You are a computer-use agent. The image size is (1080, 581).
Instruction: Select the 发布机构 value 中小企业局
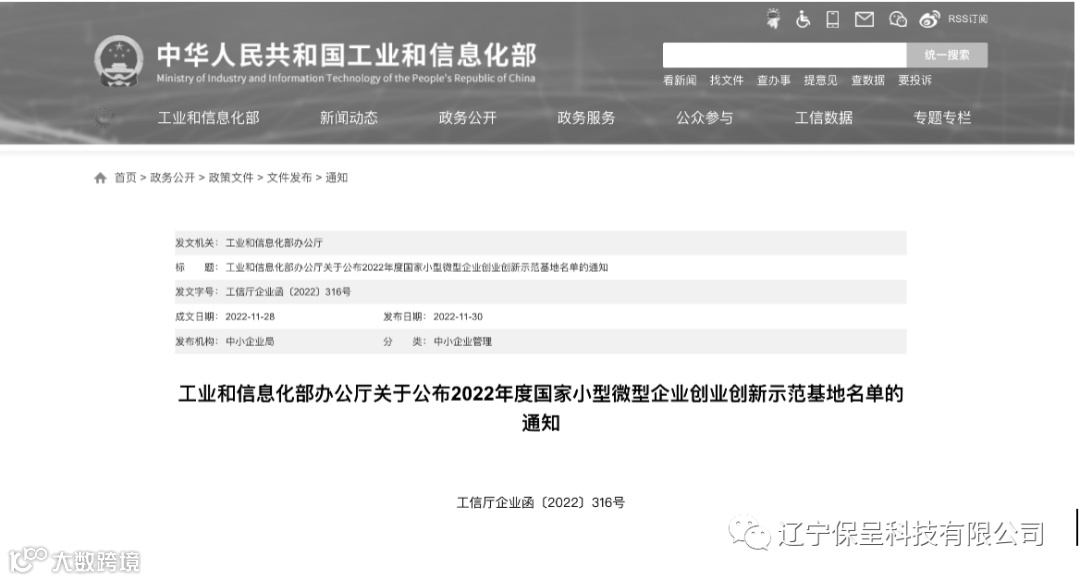tap(250, 341)
